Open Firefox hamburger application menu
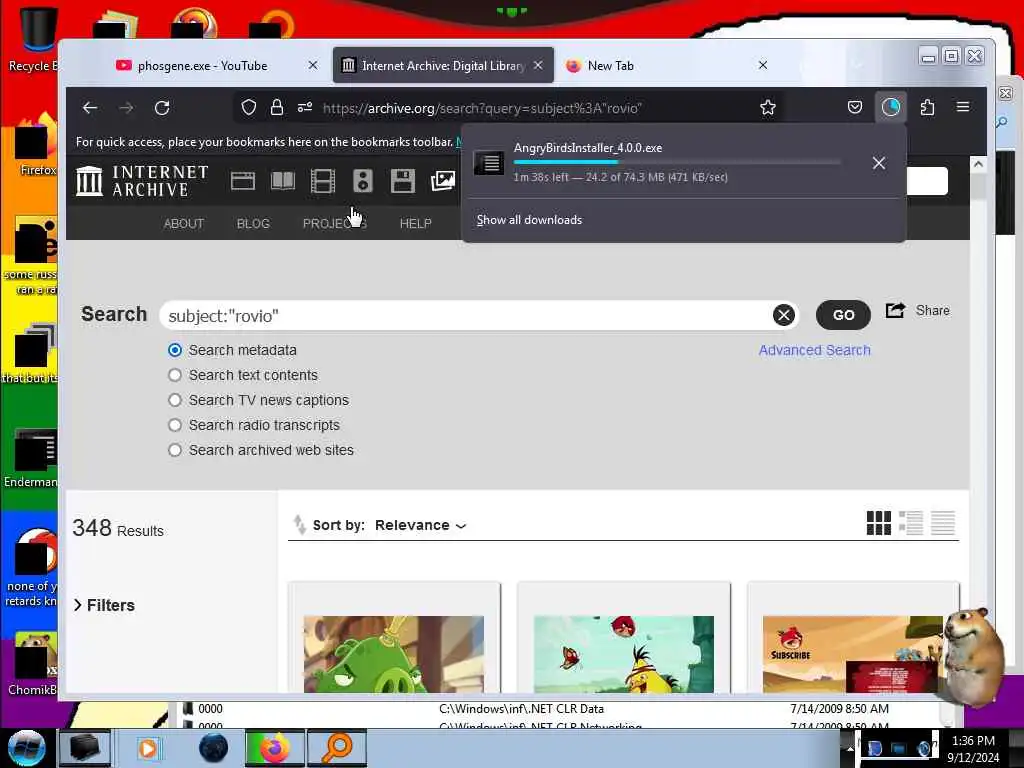 point(963,107)
